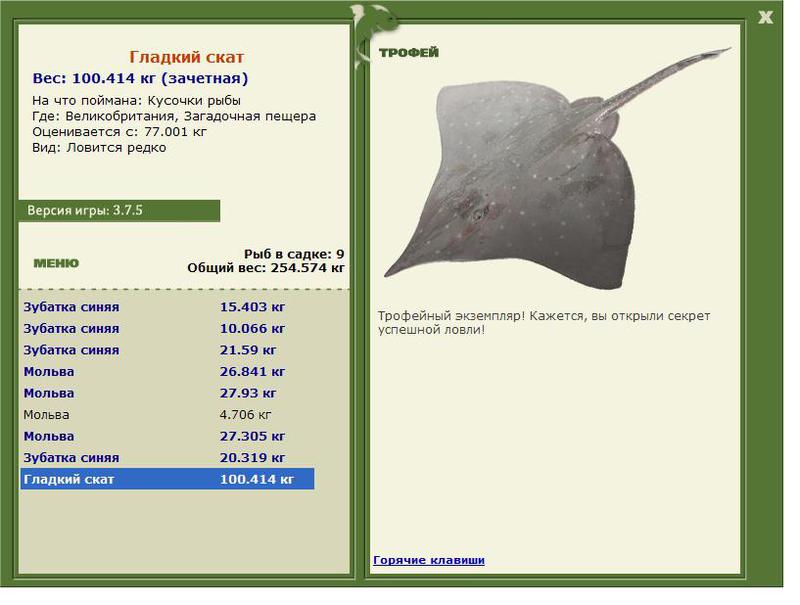Close the trophy window with the X
Viewport: 800px width, 605px height.
(765, 17)
